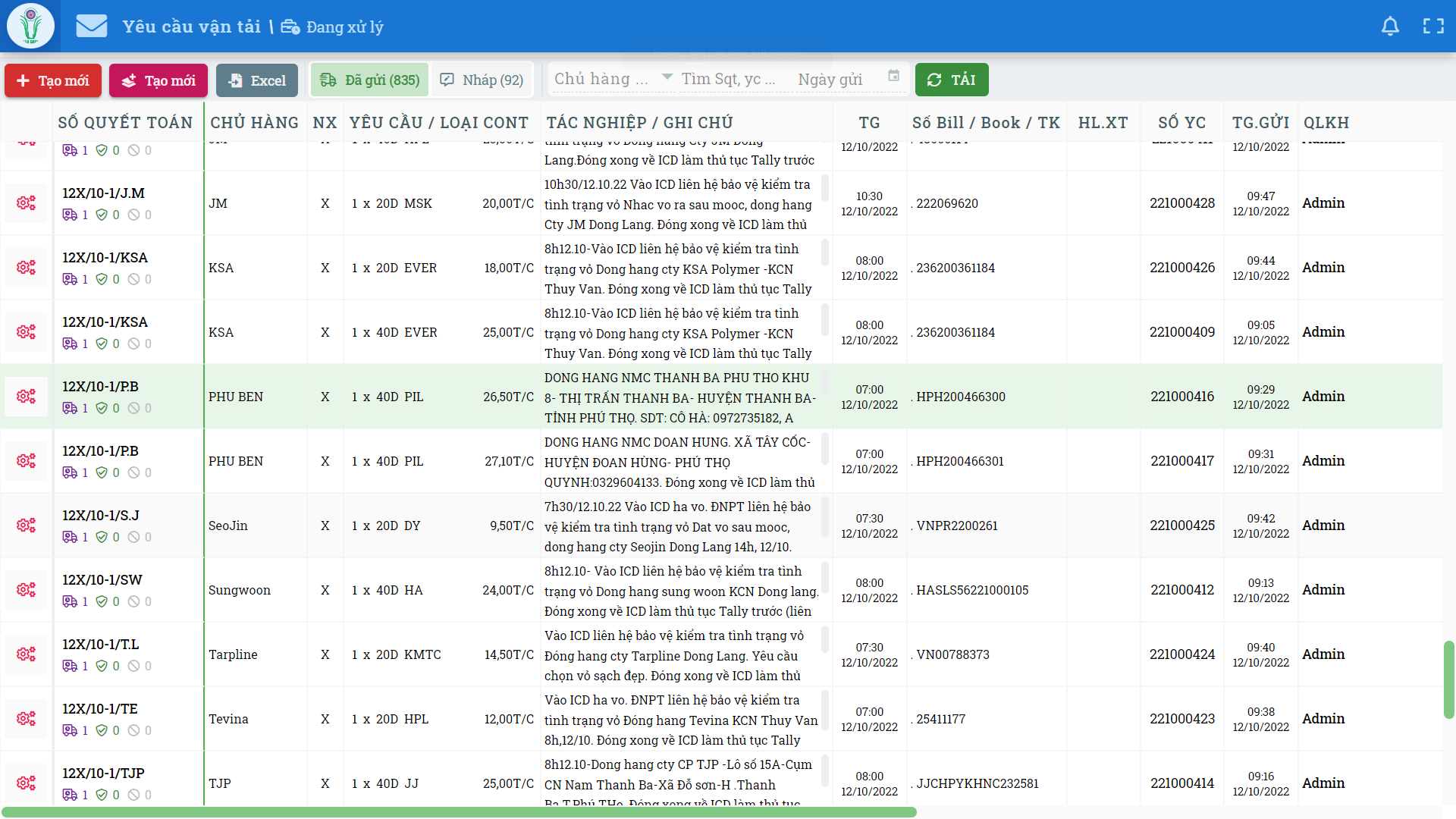Open calendar picker in Ngày gửi field

pyautogui.click(x=893, y=76)
